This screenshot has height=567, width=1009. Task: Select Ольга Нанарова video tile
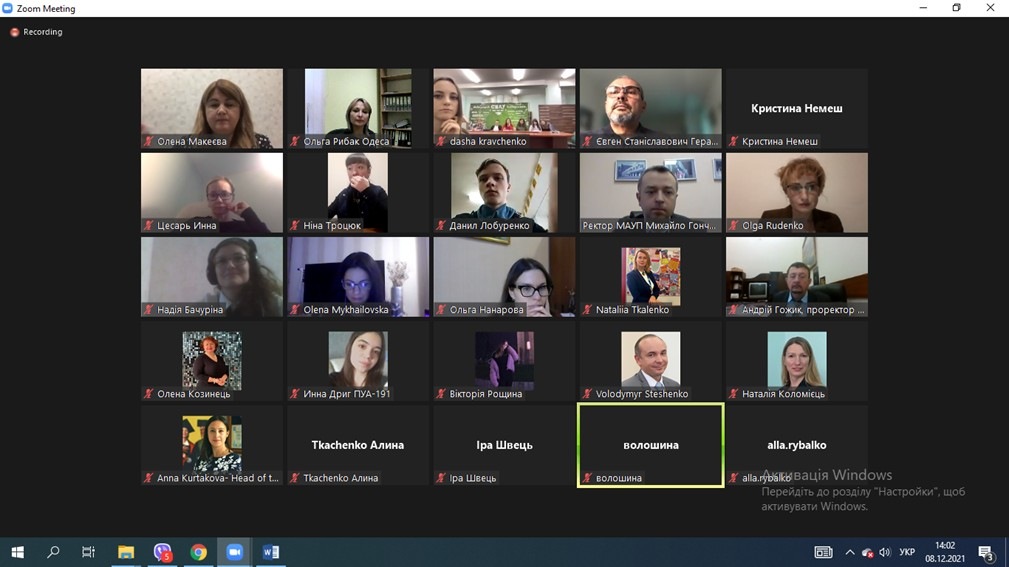[504, 277]
